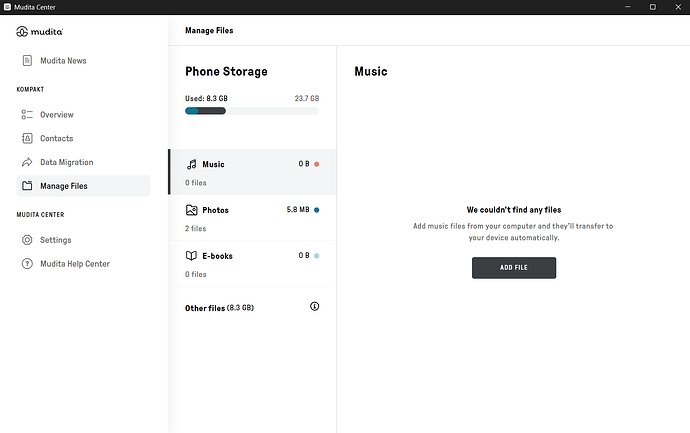Viewport: 690px width, 433px height.
Task: Open Settings via the gear icon
Action: pyautogui.click(x=27, y=240)
